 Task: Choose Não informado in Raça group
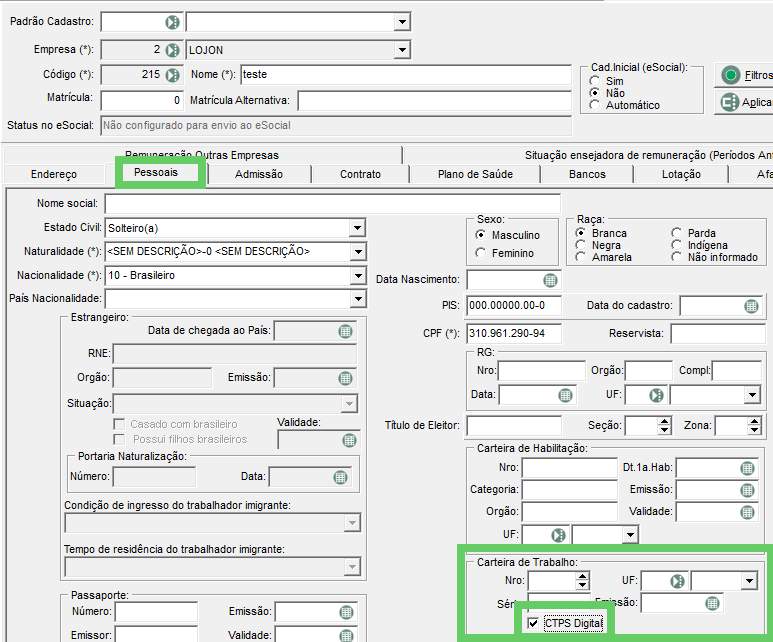pyautogui.click(x=676, y=257)
